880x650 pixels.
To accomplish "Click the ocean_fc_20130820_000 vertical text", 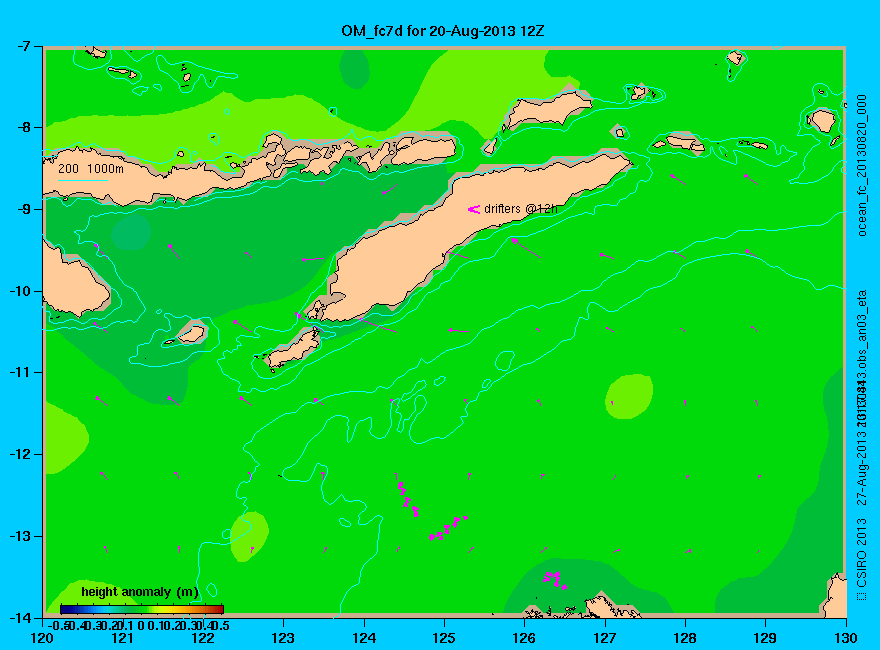I will tap(861, 166).
